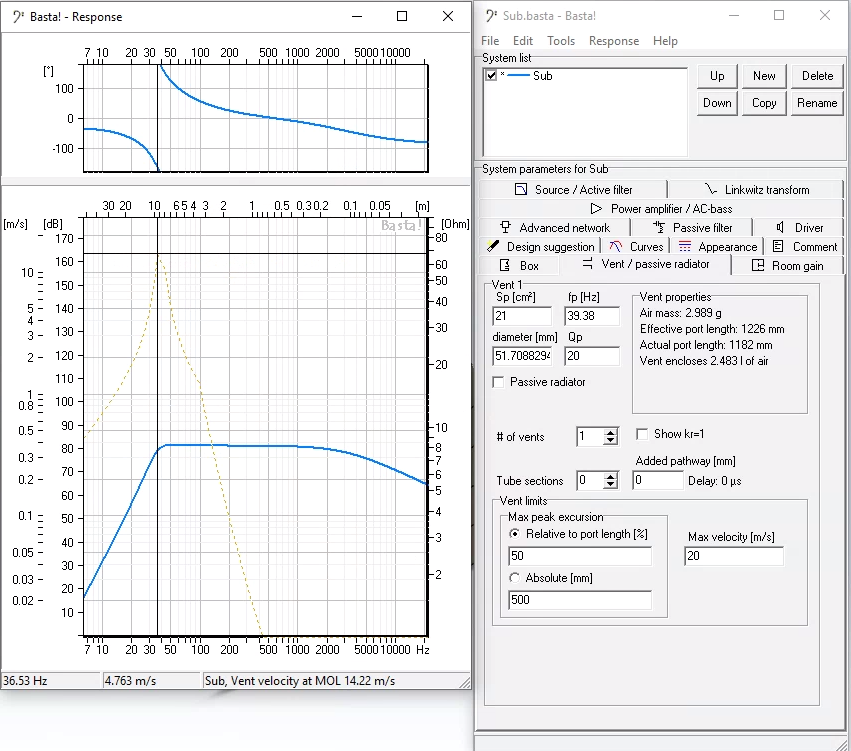Switch to the Passive filter tab
Viewport: 851px width, 751px height.
tap(691, 227)
